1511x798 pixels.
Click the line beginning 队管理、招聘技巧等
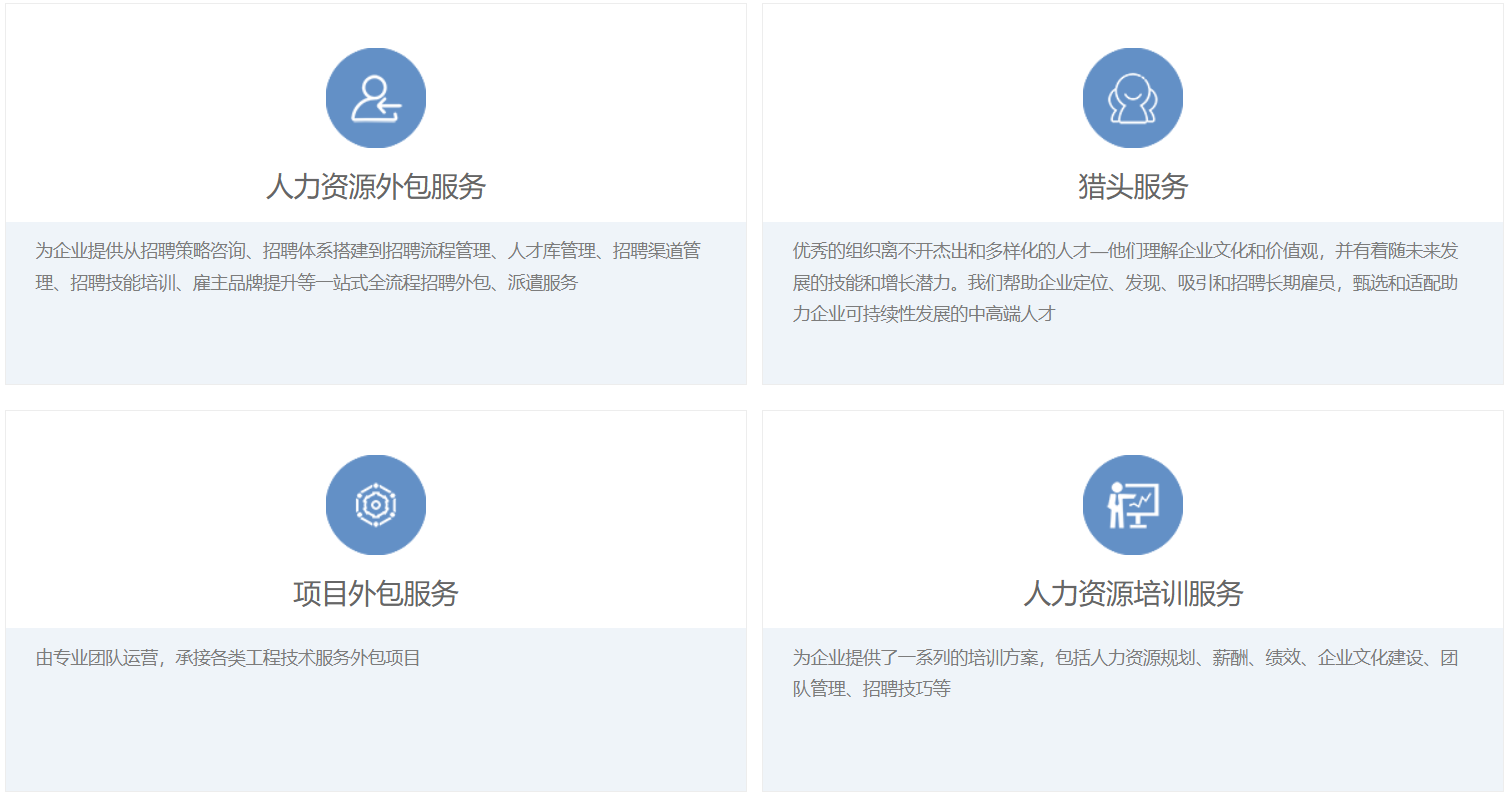[x=871, y=689]
